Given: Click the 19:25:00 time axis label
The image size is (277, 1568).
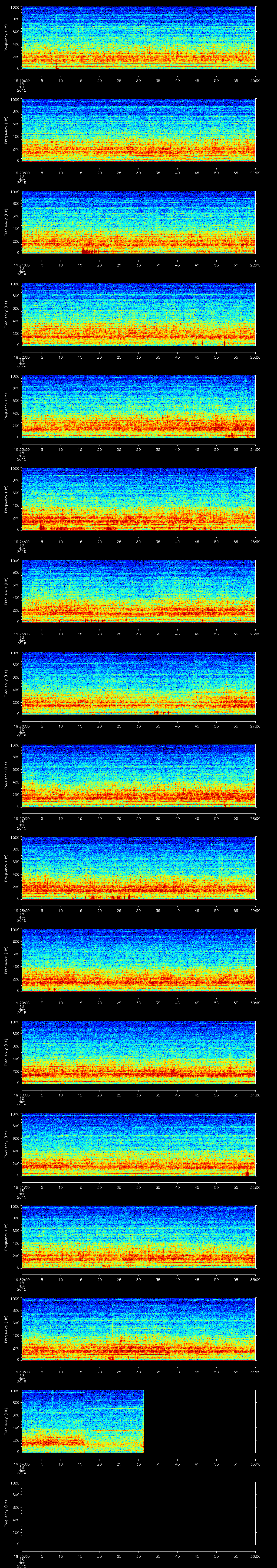Looking at the screenshot, I should 21,634.
